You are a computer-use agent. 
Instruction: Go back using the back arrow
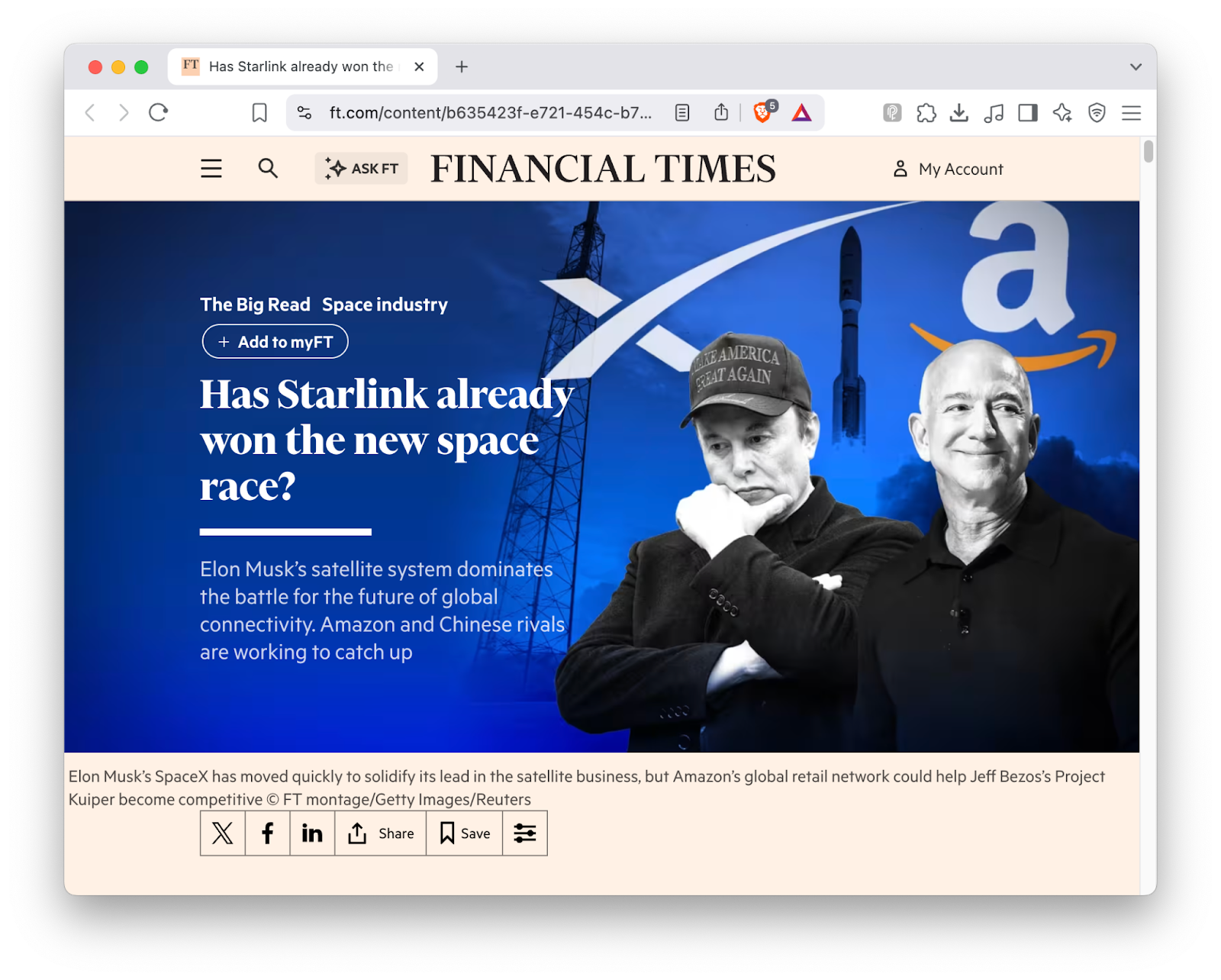point(90,113)
